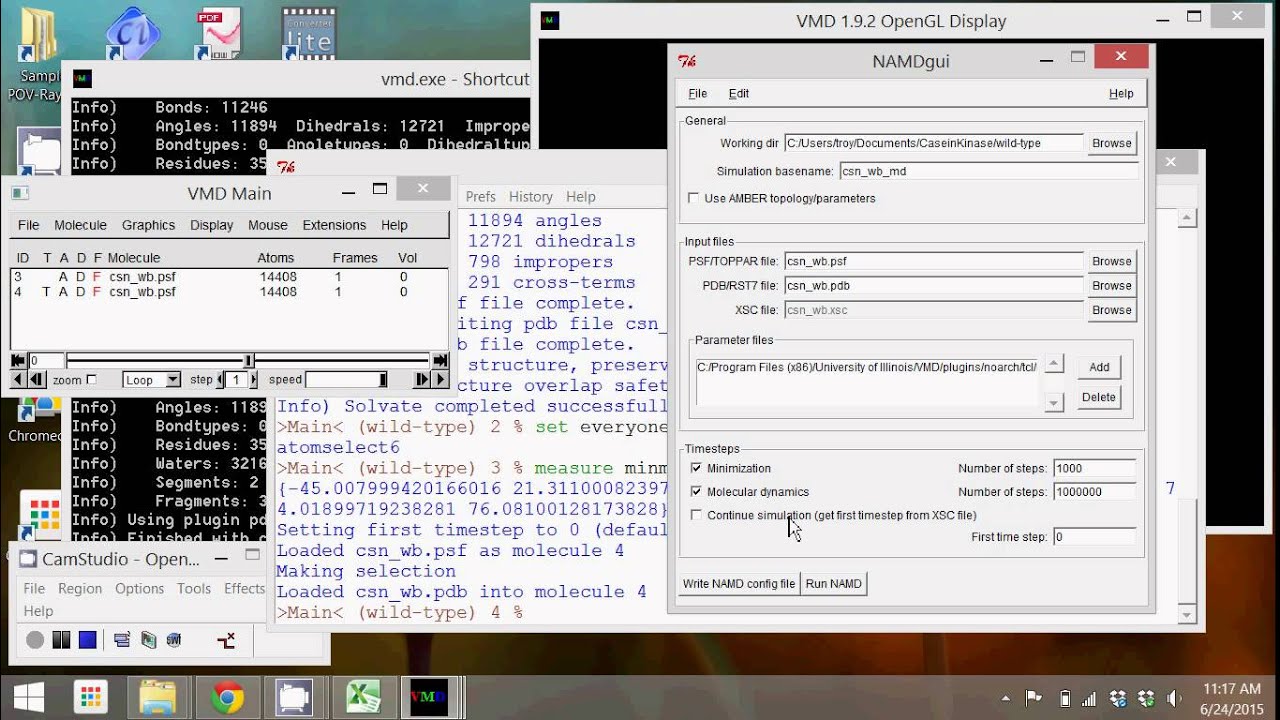Play animation in reverse in VMD Main
This screenshot has height=720, width=1280.
click(17, 380)
